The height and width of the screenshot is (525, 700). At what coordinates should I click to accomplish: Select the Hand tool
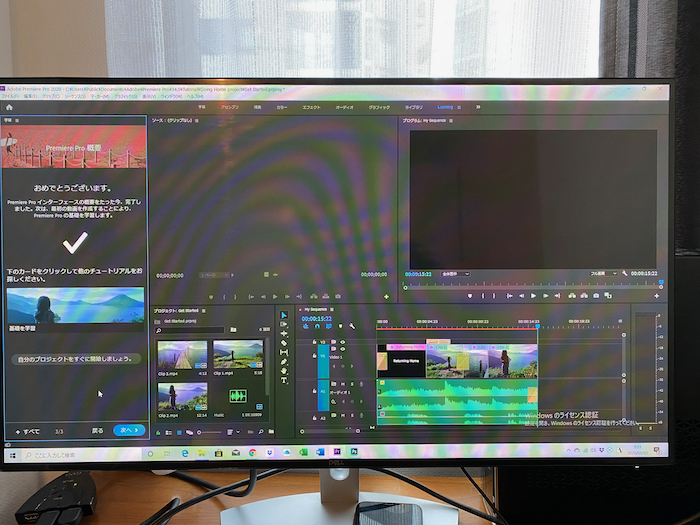point(283,371)
